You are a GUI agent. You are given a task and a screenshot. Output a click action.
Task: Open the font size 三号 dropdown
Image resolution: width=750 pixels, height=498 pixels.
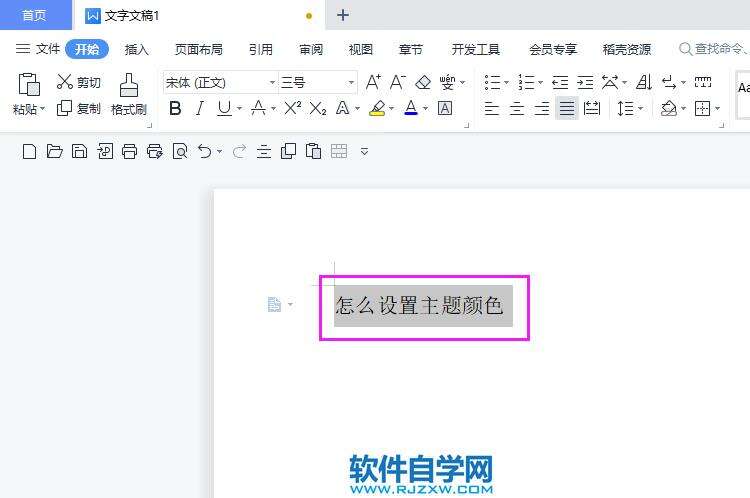click(x=351, y=82)
